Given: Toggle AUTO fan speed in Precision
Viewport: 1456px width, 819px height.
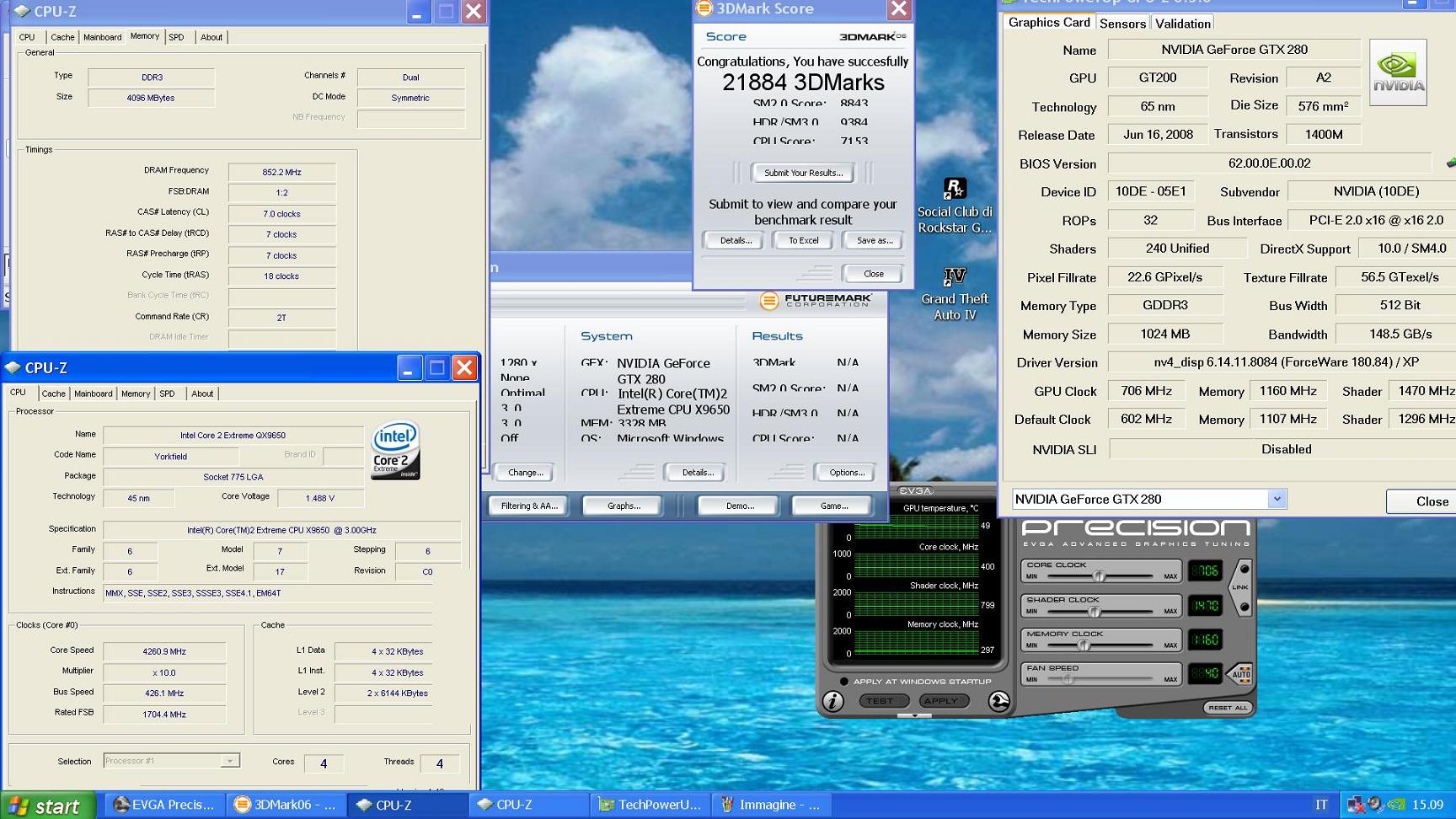Looking at the screenshot, I should [x=1241, y=674].
